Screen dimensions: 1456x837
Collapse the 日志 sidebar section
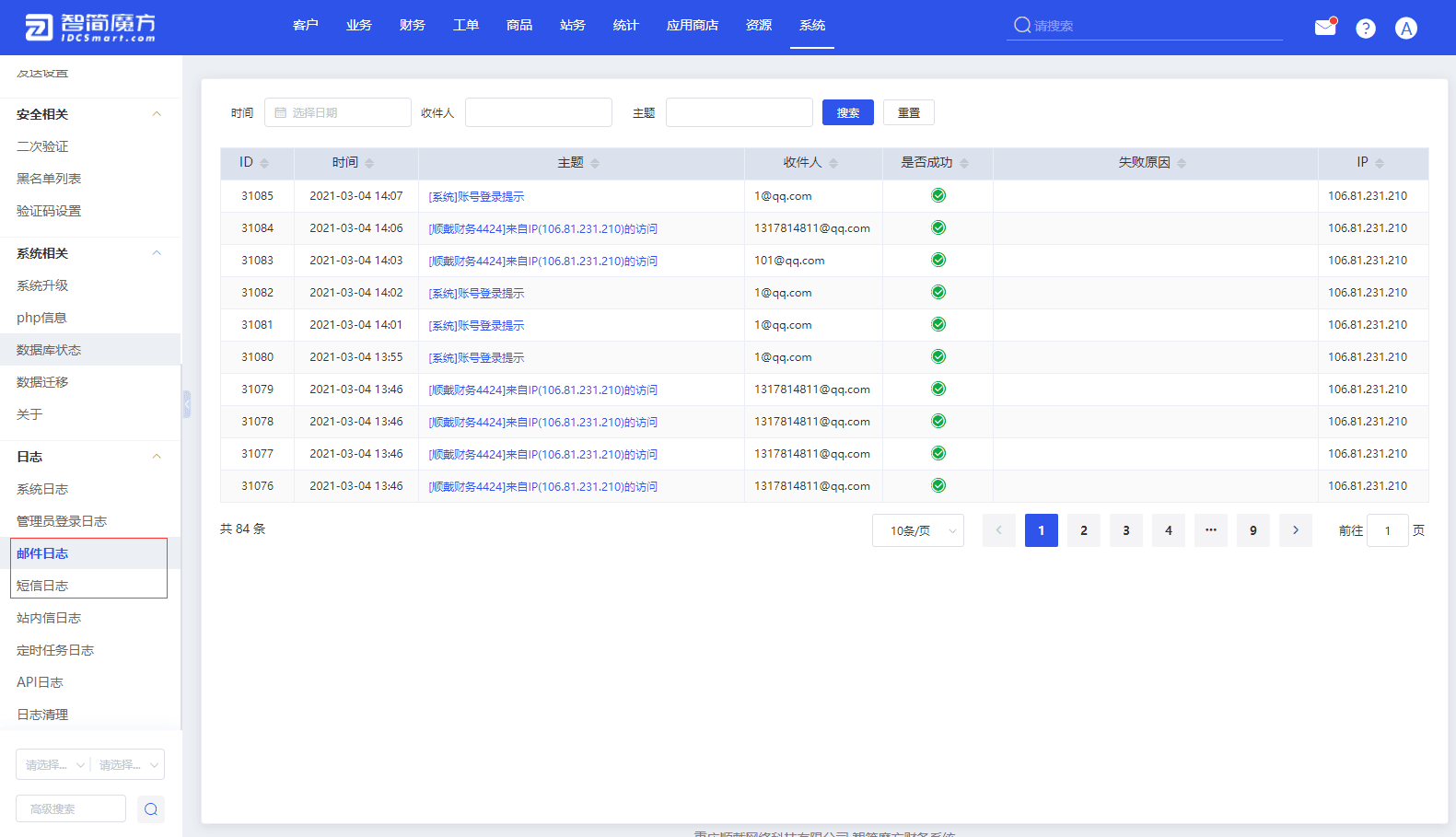pyautogui.click(x=157, y=457)
